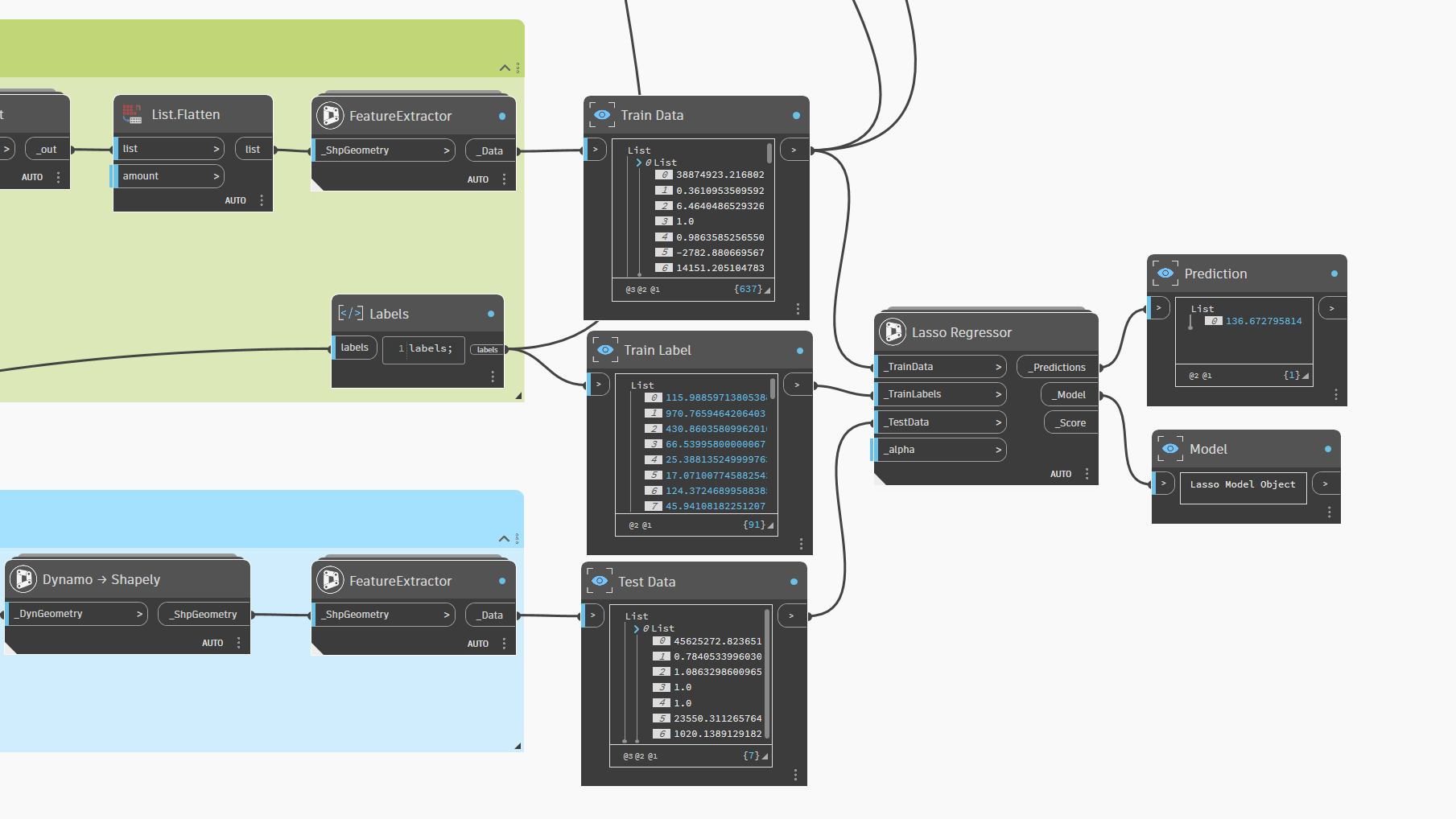
Task: Open Model node options menu dots
Action: [1329, 512]
